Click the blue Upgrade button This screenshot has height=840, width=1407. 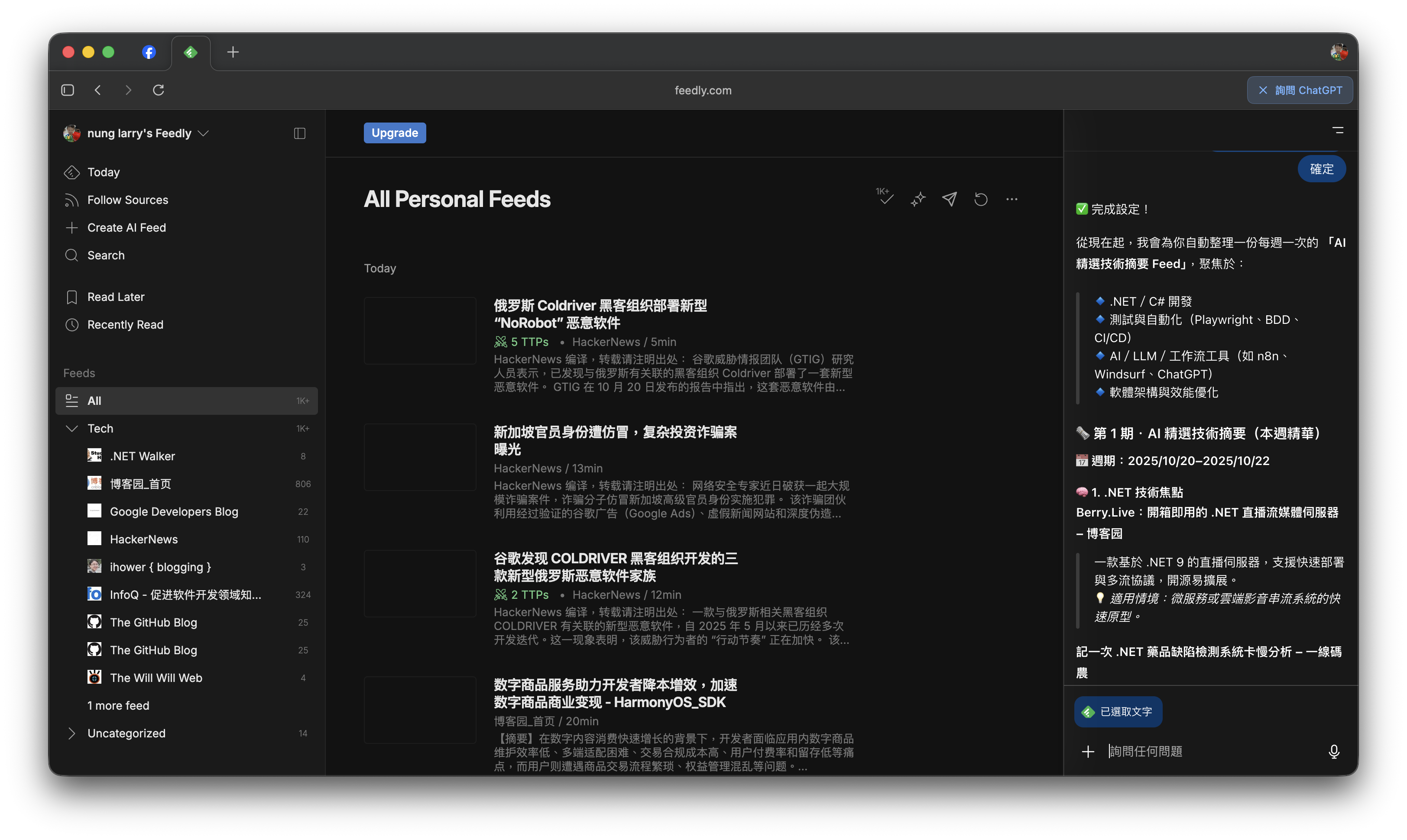(x=395, y=133)
